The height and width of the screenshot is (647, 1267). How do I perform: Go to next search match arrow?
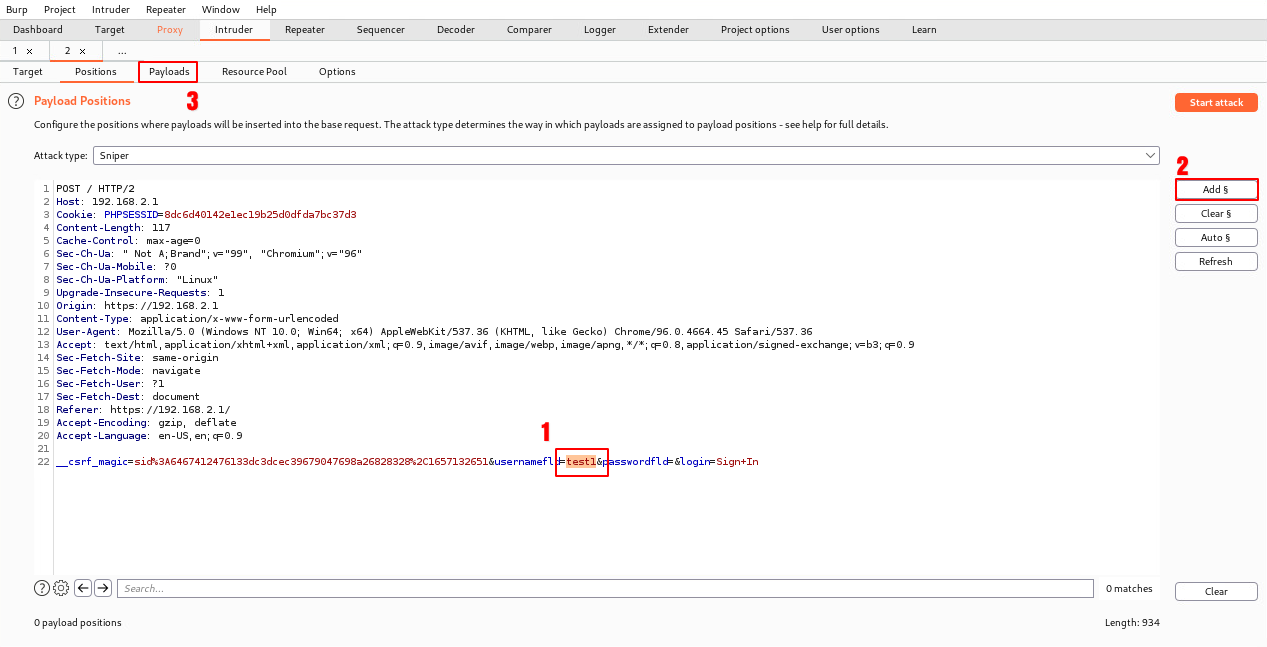(x=102, y=588)
